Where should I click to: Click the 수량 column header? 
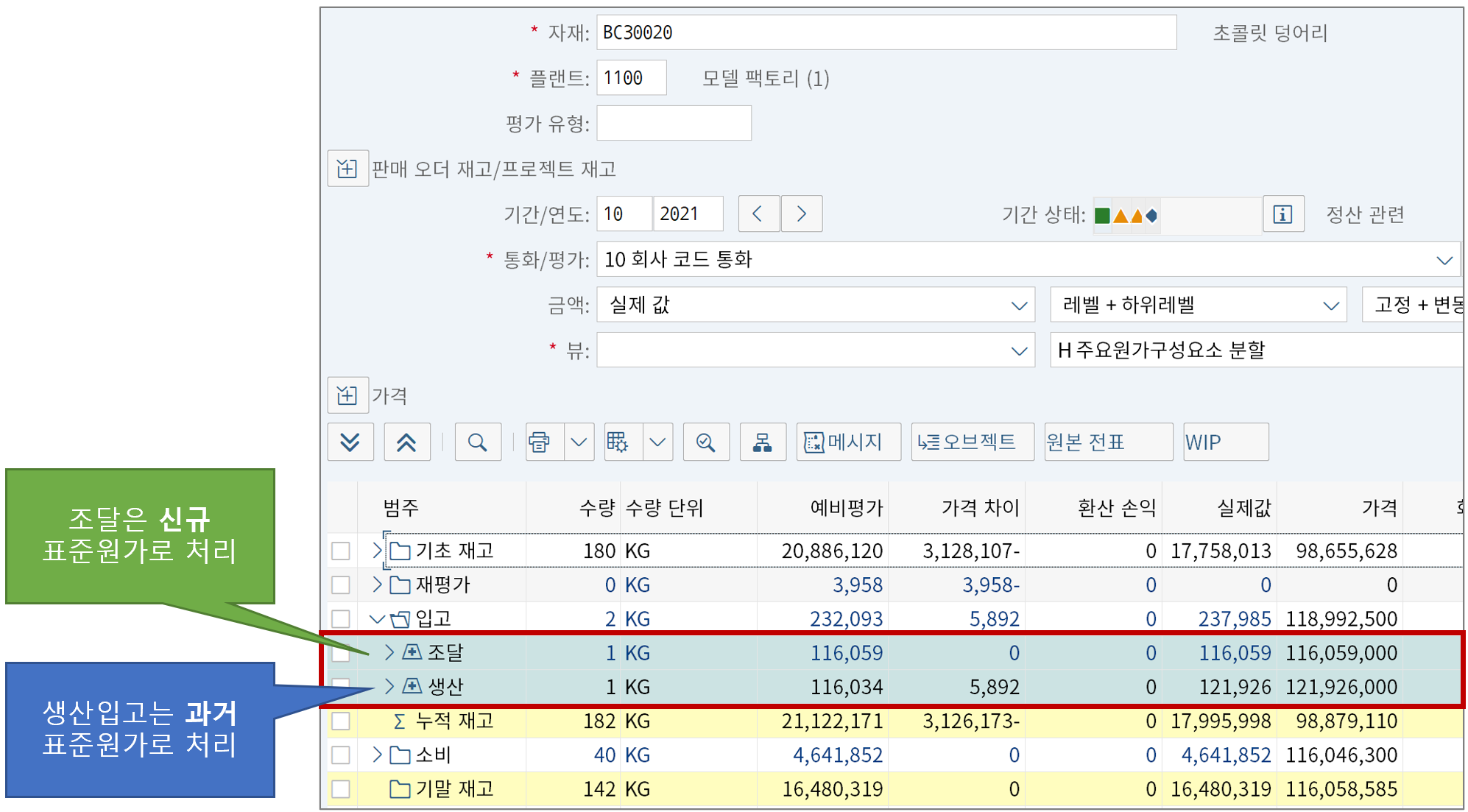point(596,507)
